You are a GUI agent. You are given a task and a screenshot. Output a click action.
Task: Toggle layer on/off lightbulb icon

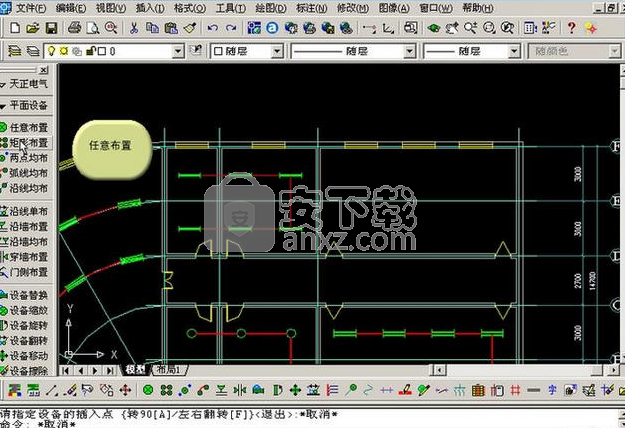point(51,51)
